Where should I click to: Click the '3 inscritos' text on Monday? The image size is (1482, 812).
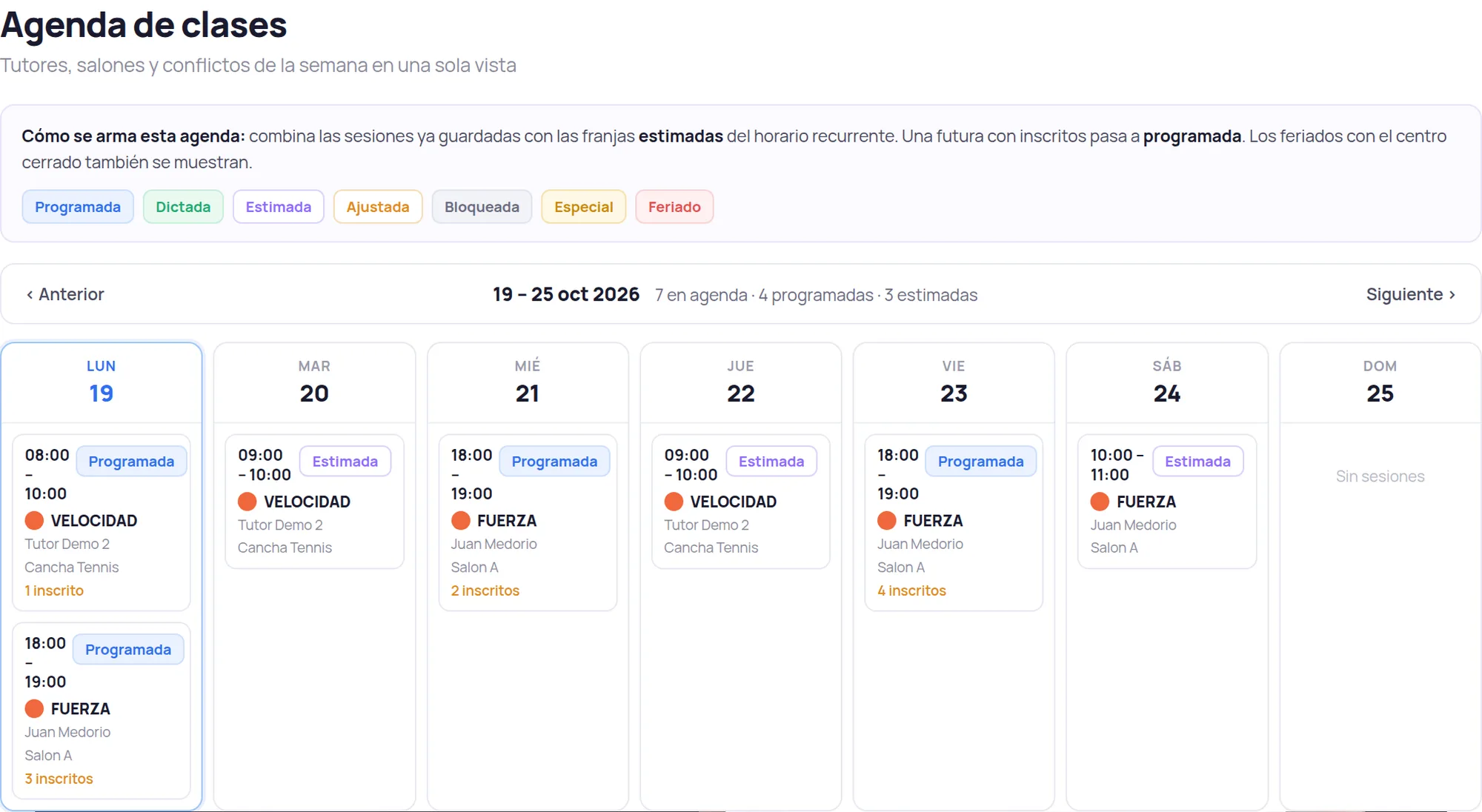[x=59, y=779]
